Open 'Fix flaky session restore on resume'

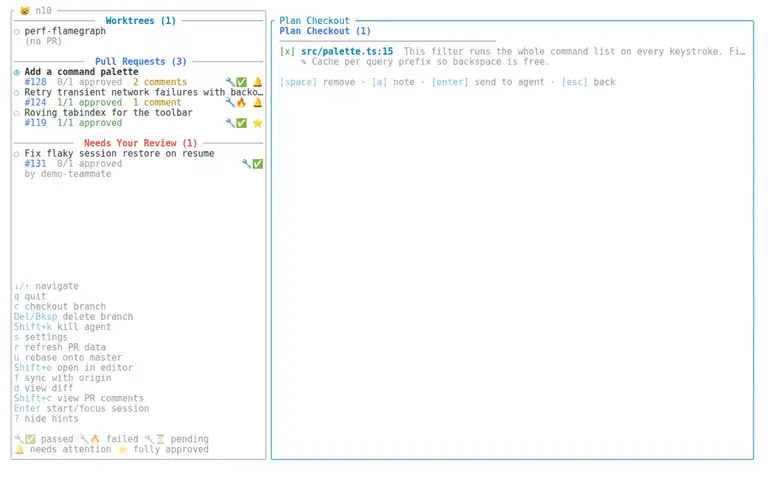point(119,153)
